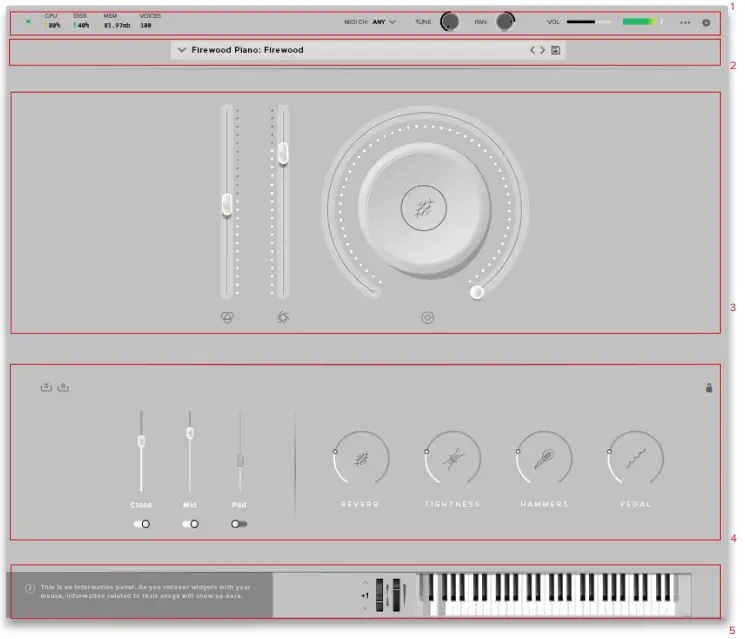Click the green status indicator light
Screen dimensions: 745x639
[x=28, y=21]
